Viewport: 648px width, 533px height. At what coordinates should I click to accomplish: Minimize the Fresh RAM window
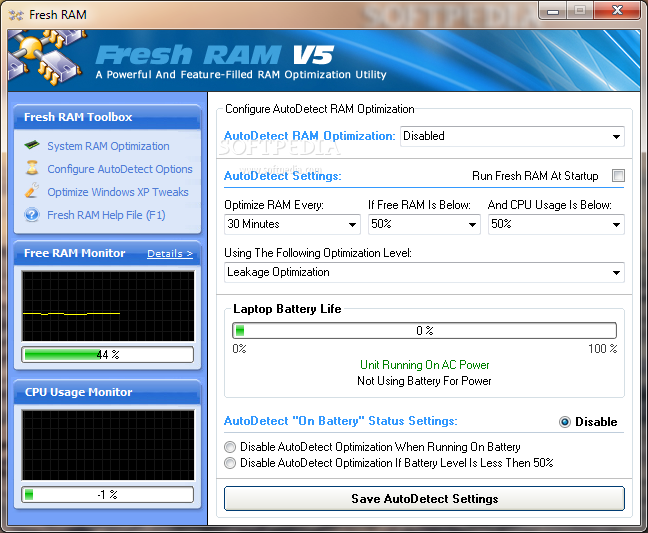tap(553, 11)
